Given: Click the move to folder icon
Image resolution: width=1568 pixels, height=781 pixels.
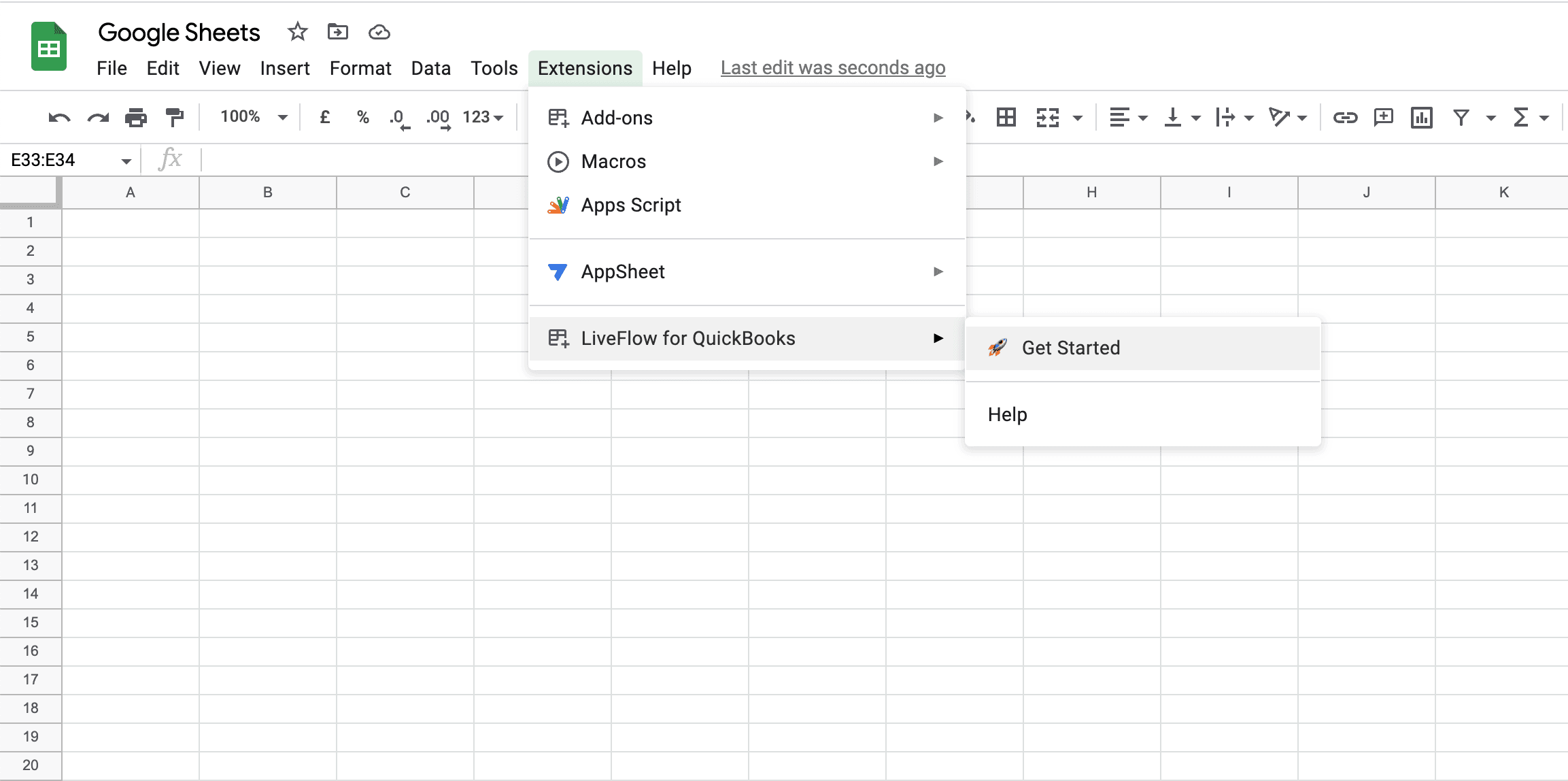Looking at the screenshot, I should coord(338,32).
